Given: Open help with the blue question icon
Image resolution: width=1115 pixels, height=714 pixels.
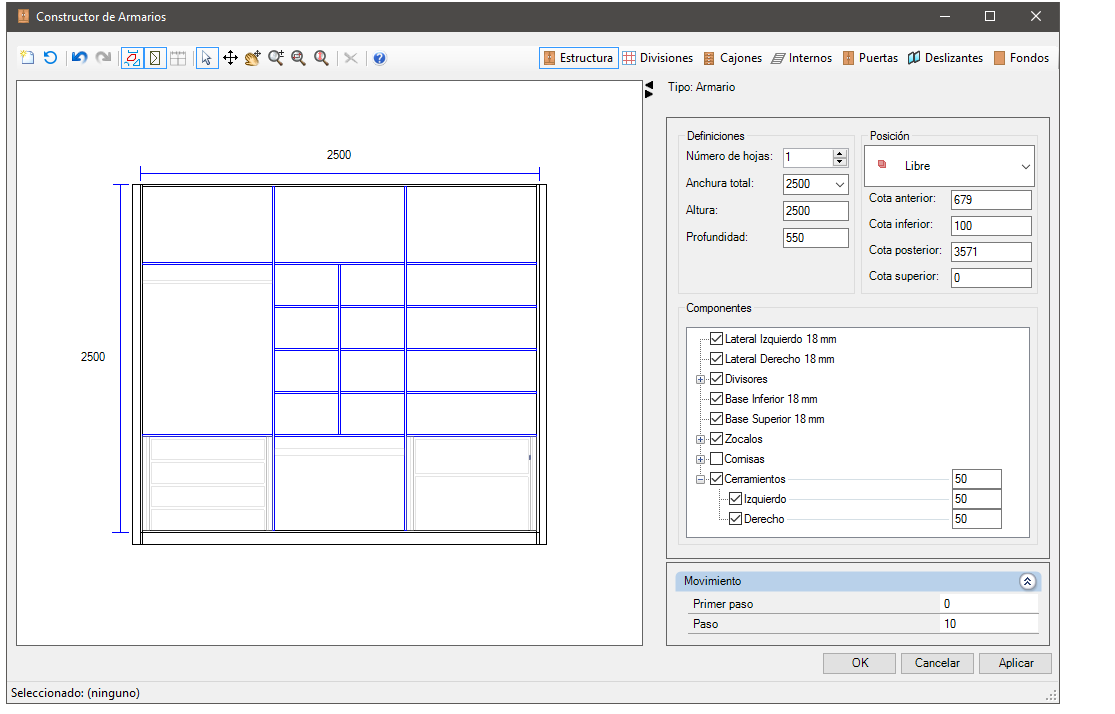Looking at the screenshot, I should tap(380, 58).
